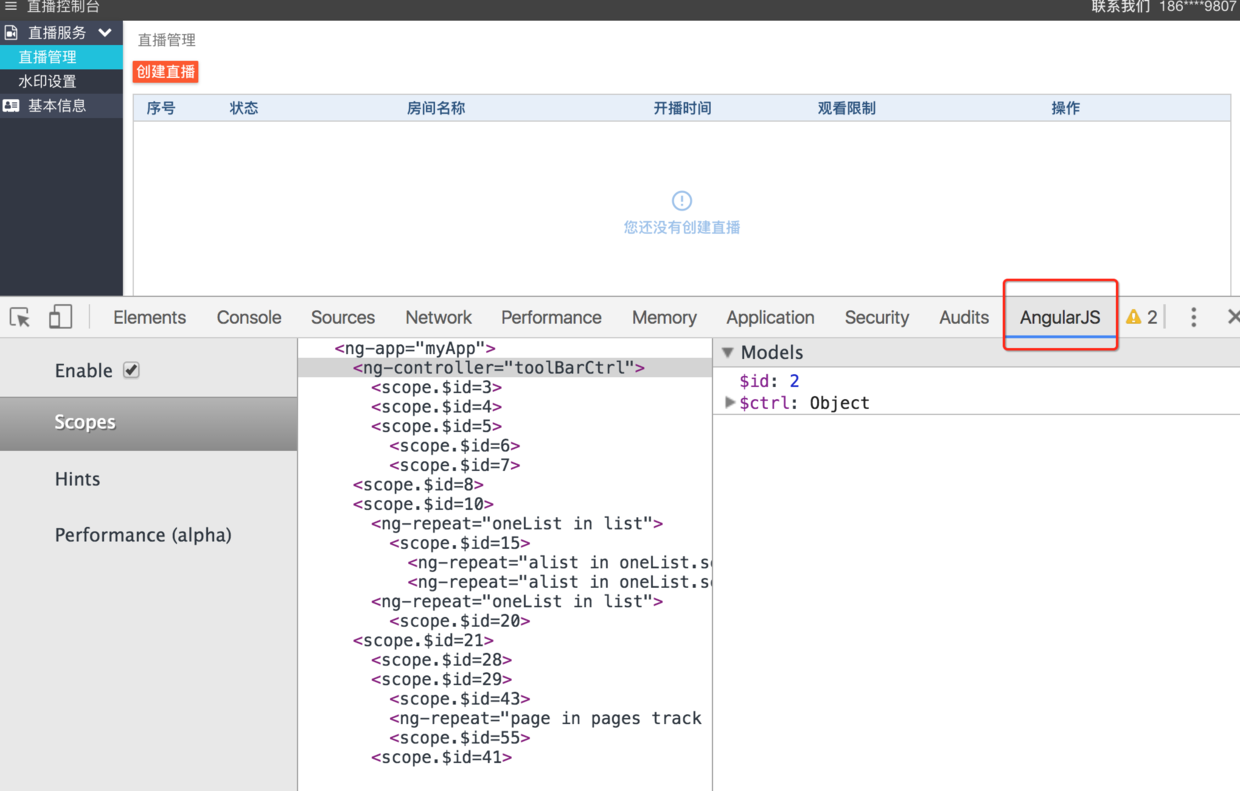Select 水印设置 in the sidebar
Image resolution: width=1240 pixels, height=791 pixels.
[x=47, y=81]
